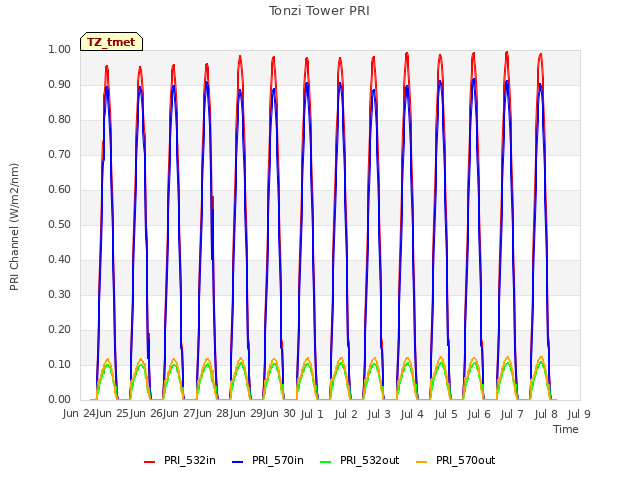Click the Jul 2 x-axis date label
Screen dimensions: 640x480
346,414
